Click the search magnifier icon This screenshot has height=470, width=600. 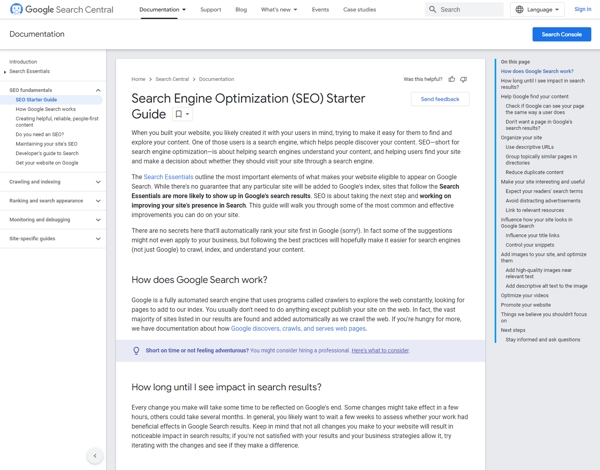coord(432,9)
